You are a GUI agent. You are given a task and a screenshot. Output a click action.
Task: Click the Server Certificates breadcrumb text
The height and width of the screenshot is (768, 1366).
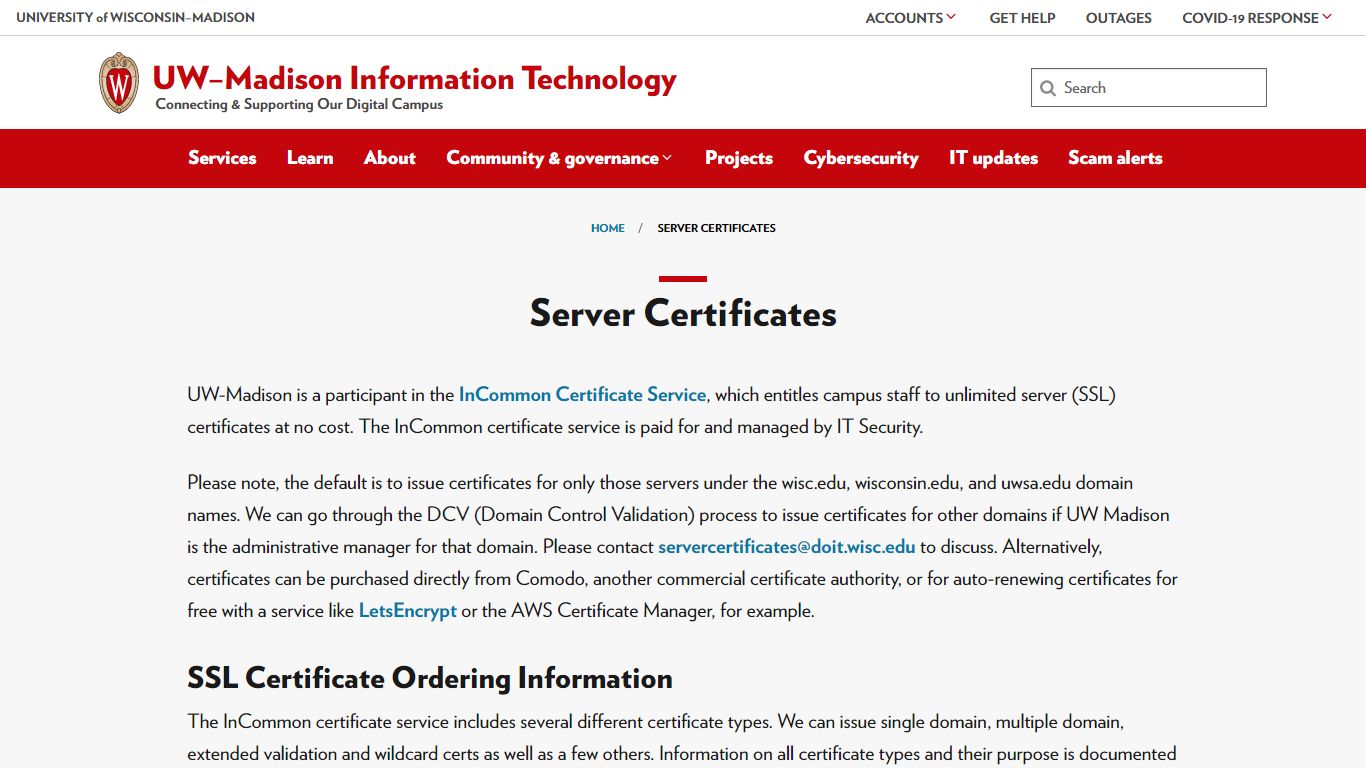(717, 228)
